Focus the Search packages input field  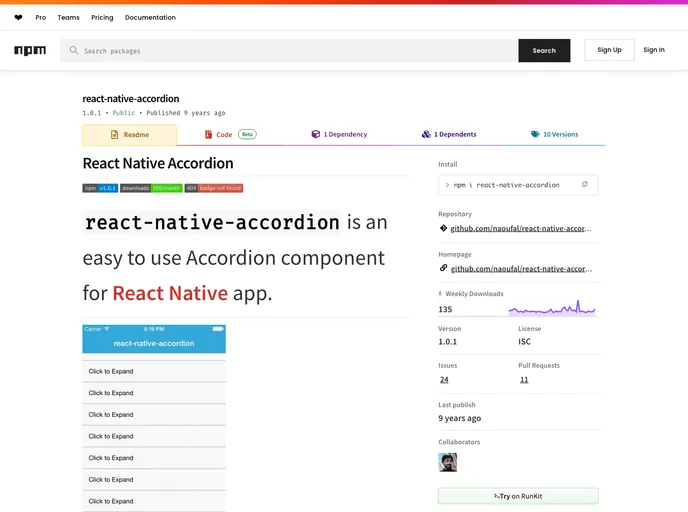tap(289, 50)
